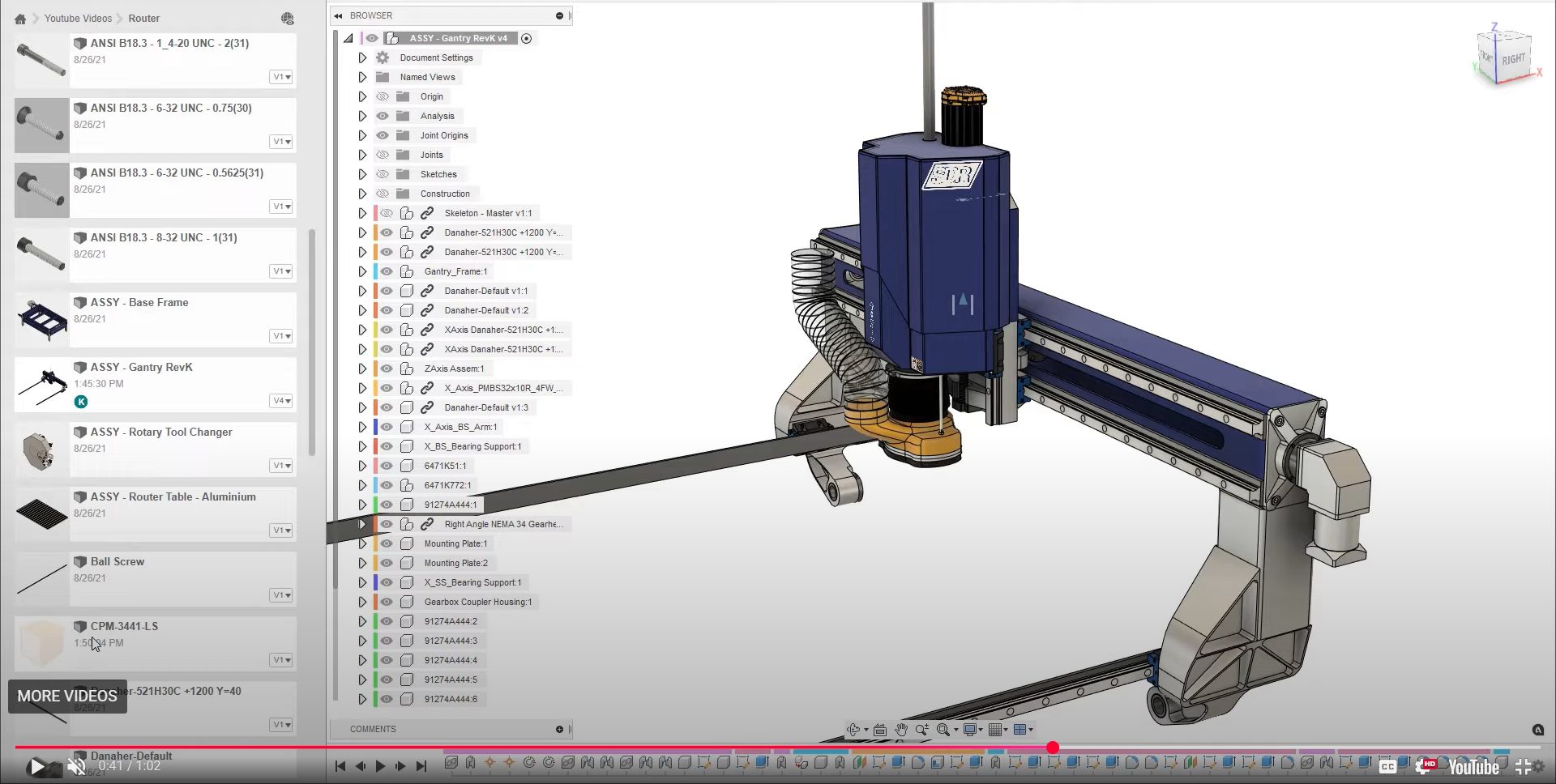Viewport: 1556px width, 784px height.
Task: Select X_Axis_BS_Arm:1 in browser tree
Action: (460, 427)
